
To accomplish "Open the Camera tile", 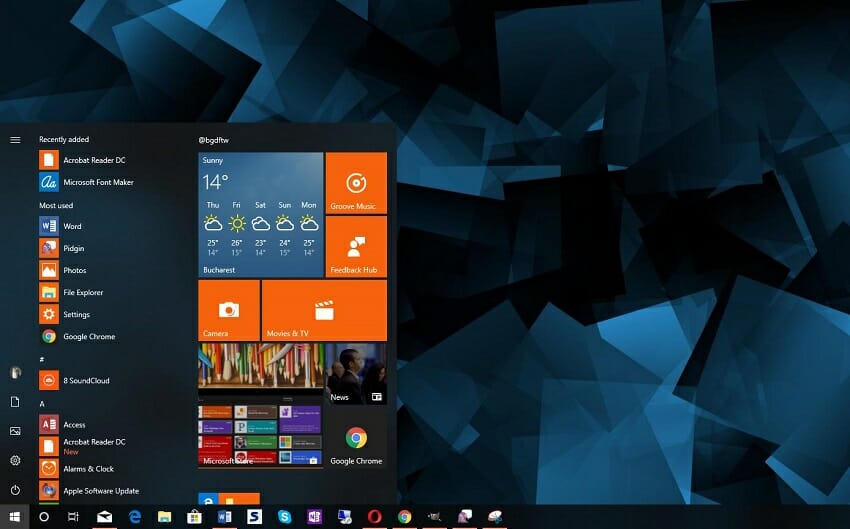I will point(229,310).
